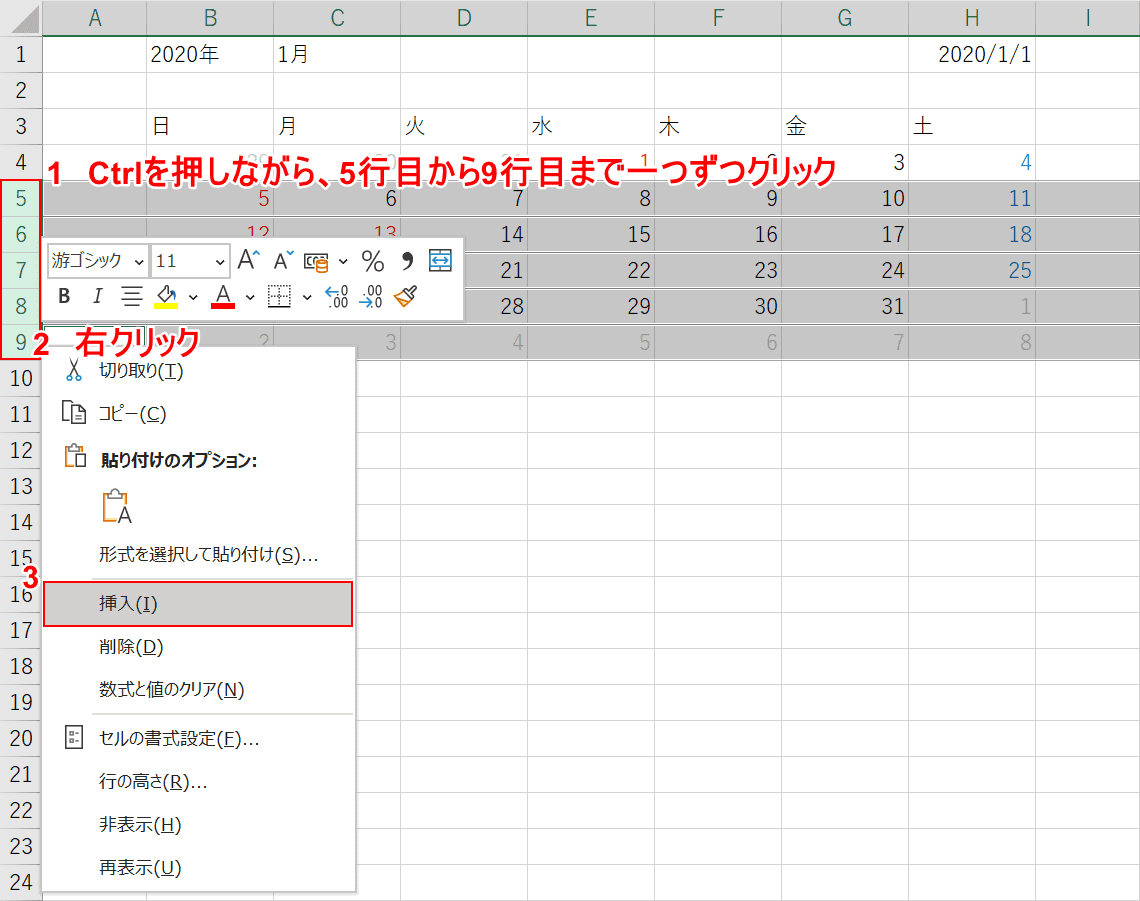Select column B header
This screenshot has height=901, width=1140.
pyautogui.click(x=210, y=18)
